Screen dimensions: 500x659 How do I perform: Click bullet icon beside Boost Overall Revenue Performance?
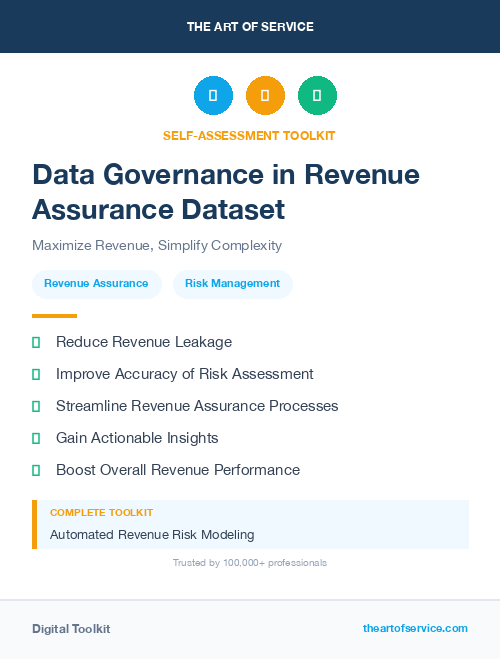[36, 470]
